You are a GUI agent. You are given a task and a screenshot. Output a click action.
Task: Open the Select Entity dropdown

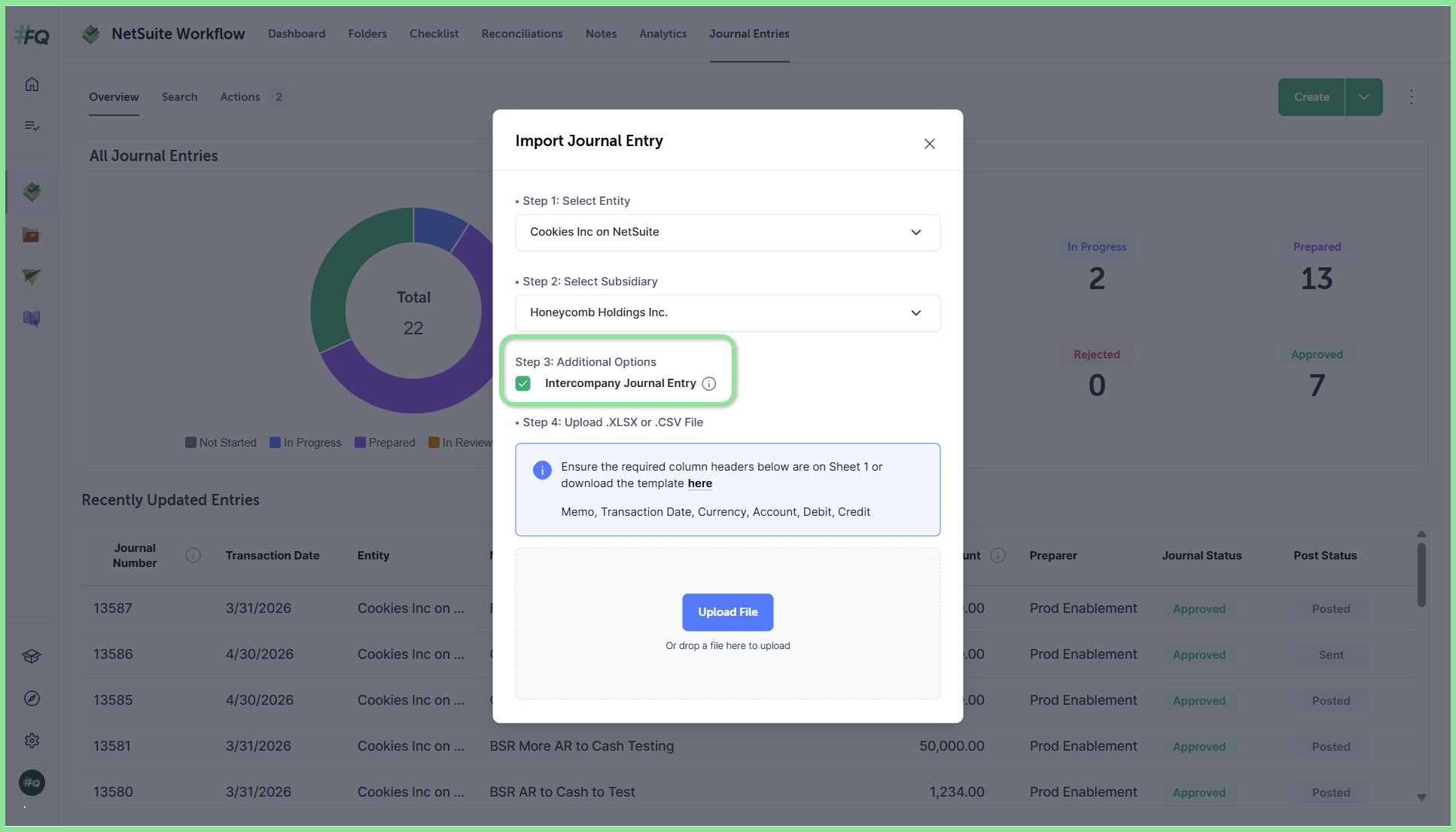727,233
